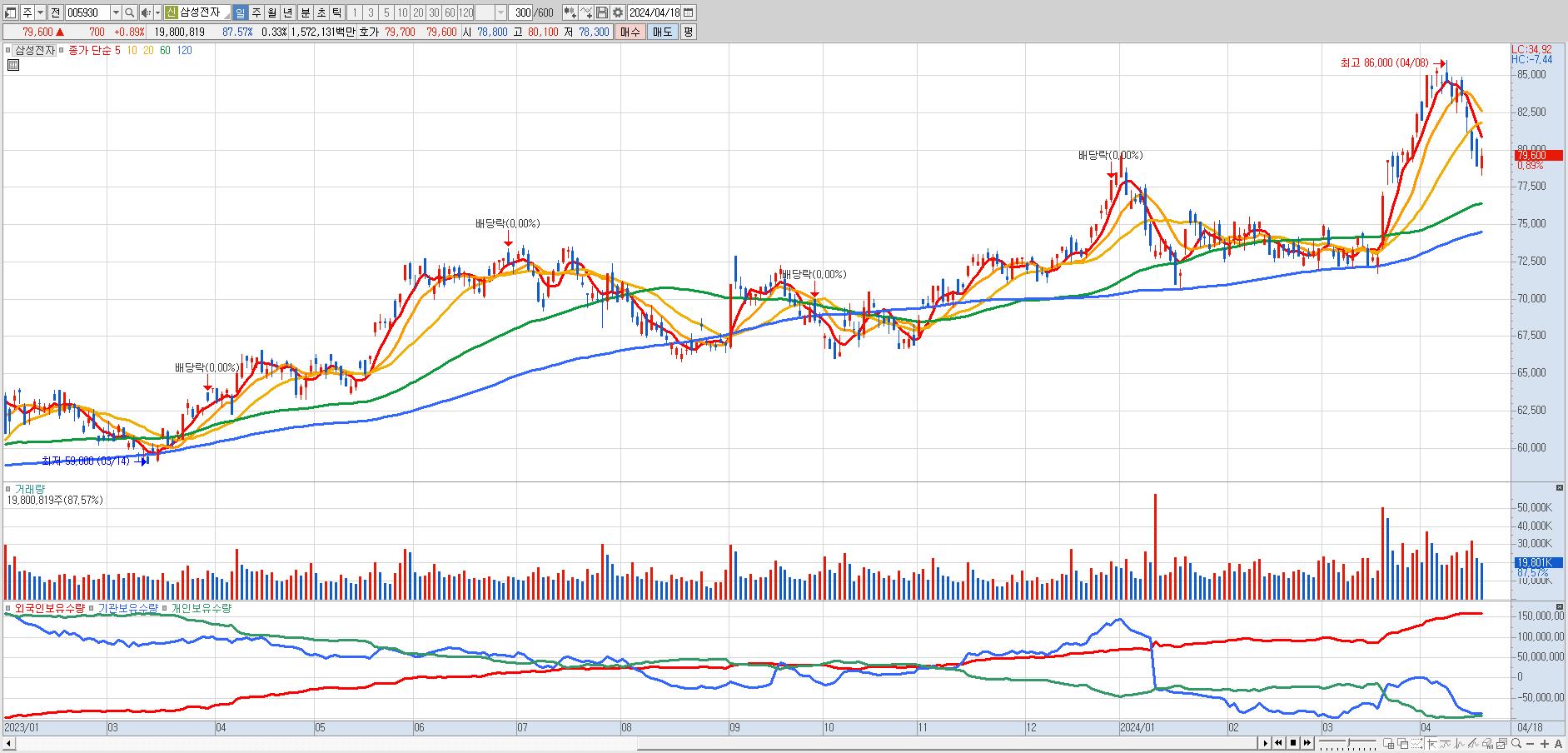
Task: Click the line-chart add indicator icon
Action: (586, 12)
